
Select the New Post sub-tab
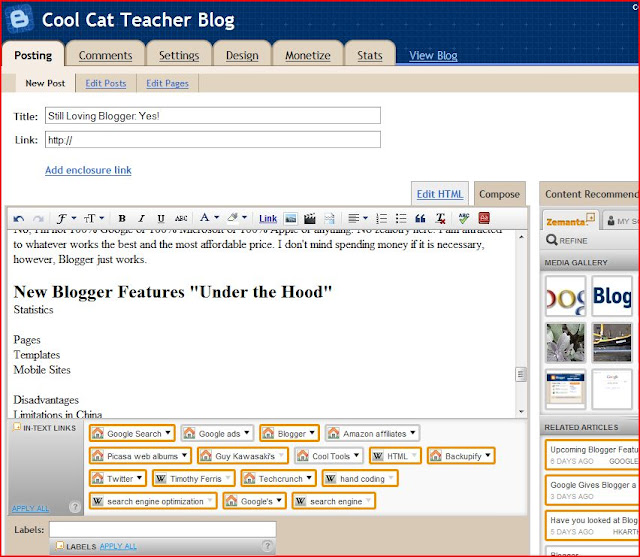click(x=45, y=83)
